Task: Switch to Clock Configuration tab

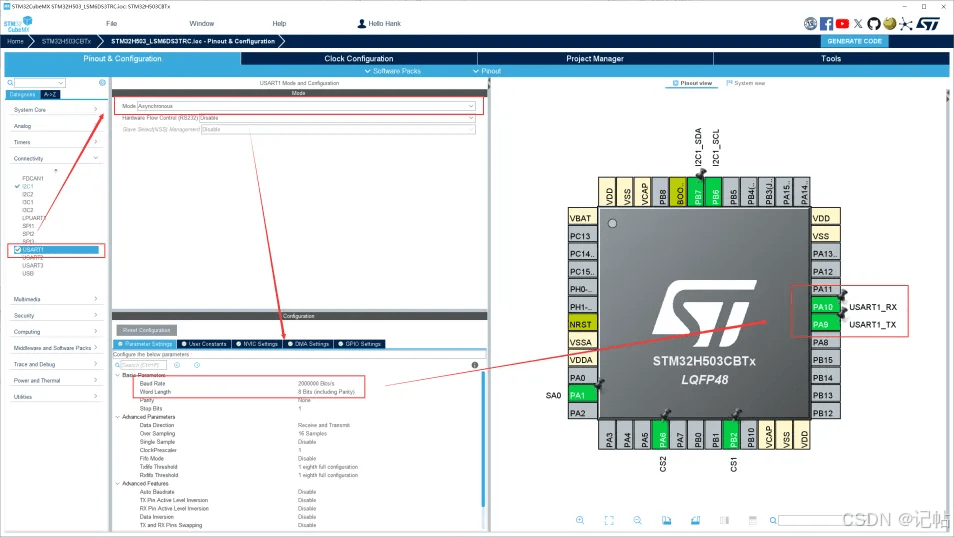Action: [358, 59]
